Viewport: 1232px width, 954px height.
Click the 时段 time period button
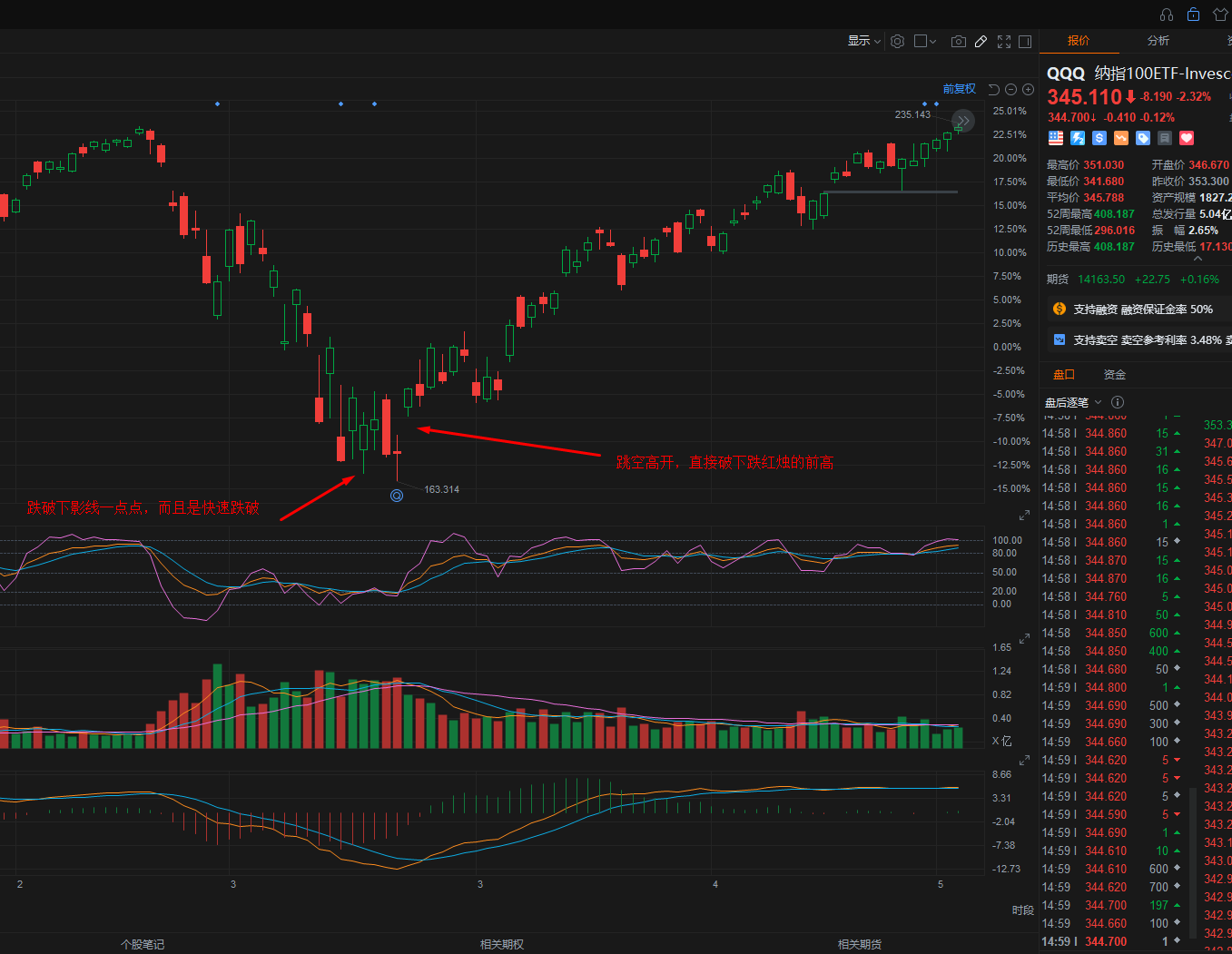(x=1023, y=910)
